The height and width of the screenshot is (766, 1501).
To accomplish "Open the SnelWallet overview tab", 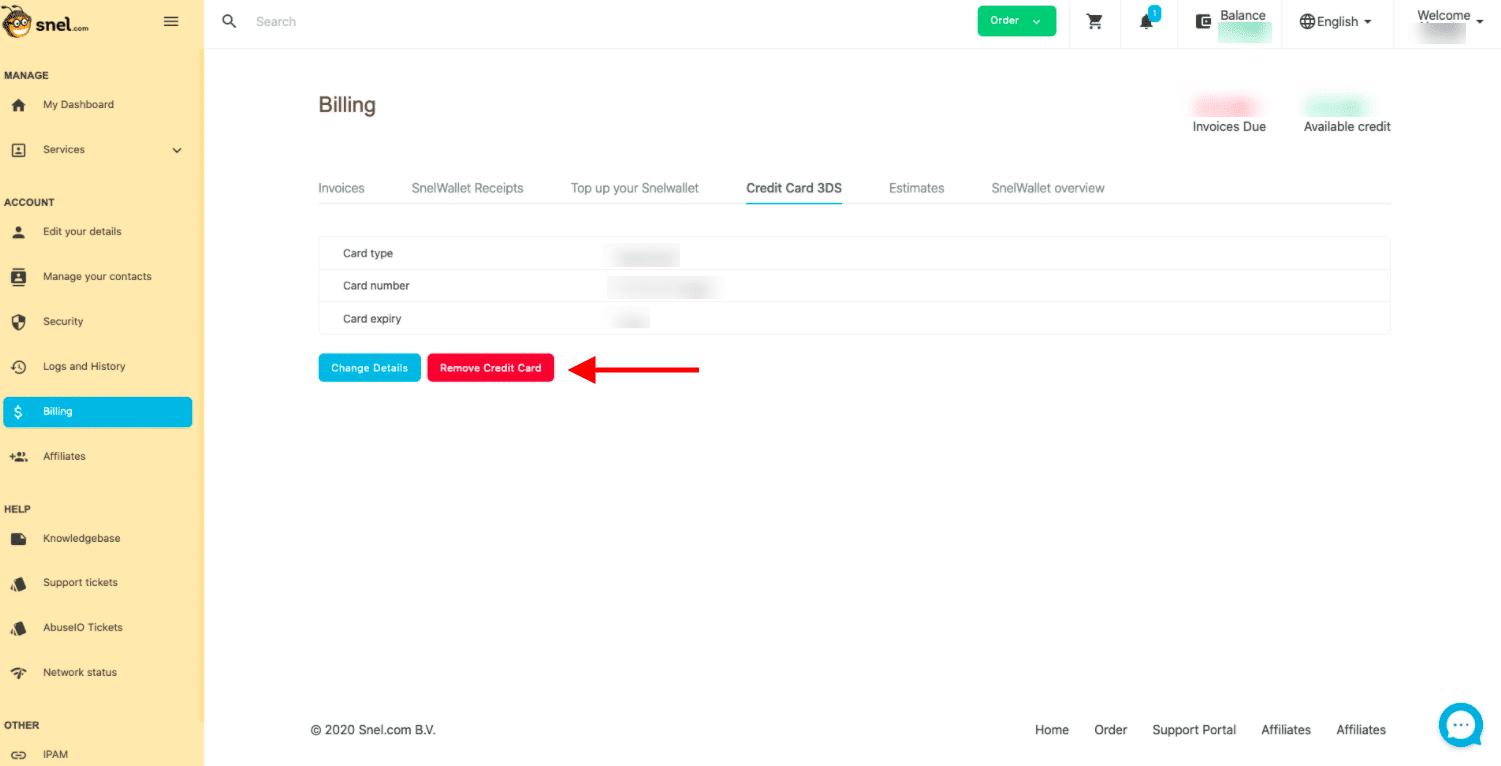I will coord(1048,188).
